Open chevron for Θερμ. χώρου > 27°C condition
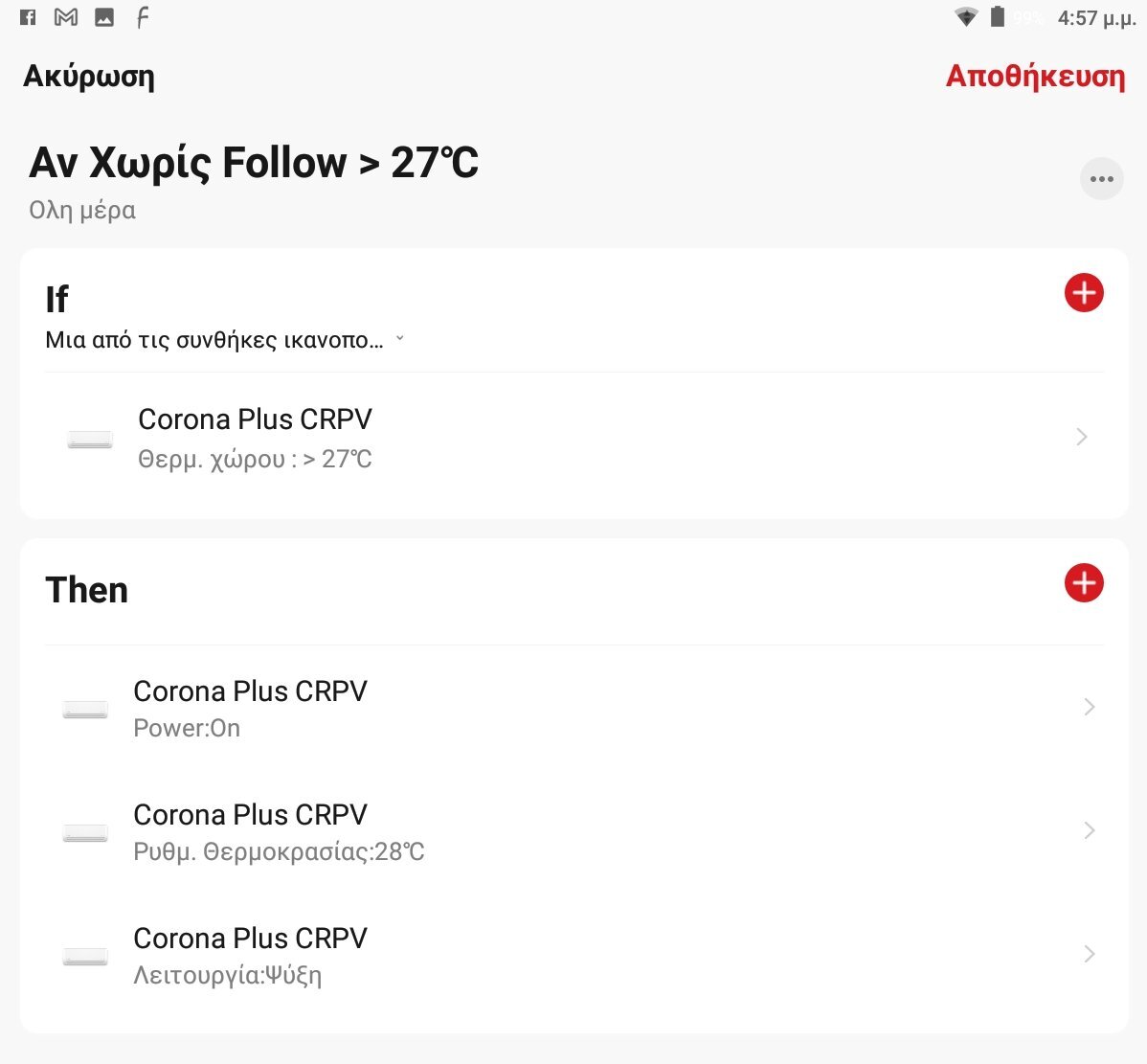1147x1064 pixels. point(1081,437)
